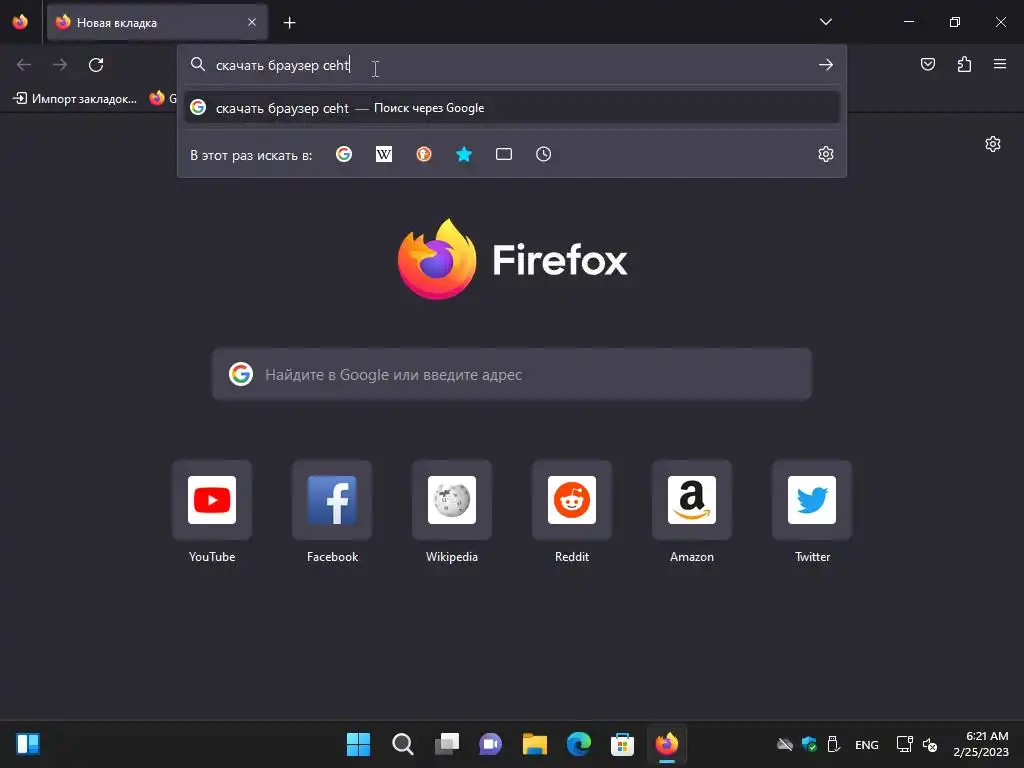The image size is (1024, 768).
Task: Click the OneDrive cloud tray icon
Action: (784, 744)
